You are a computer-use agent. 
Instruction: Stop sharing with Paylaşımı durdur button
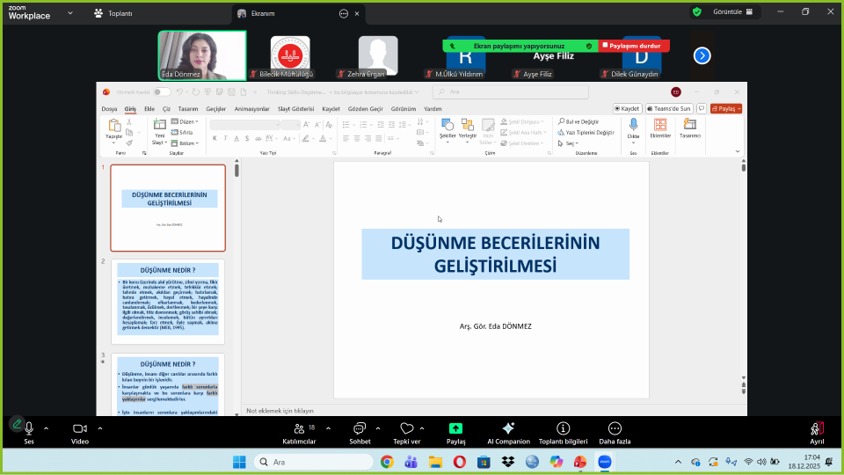(635, 46)
